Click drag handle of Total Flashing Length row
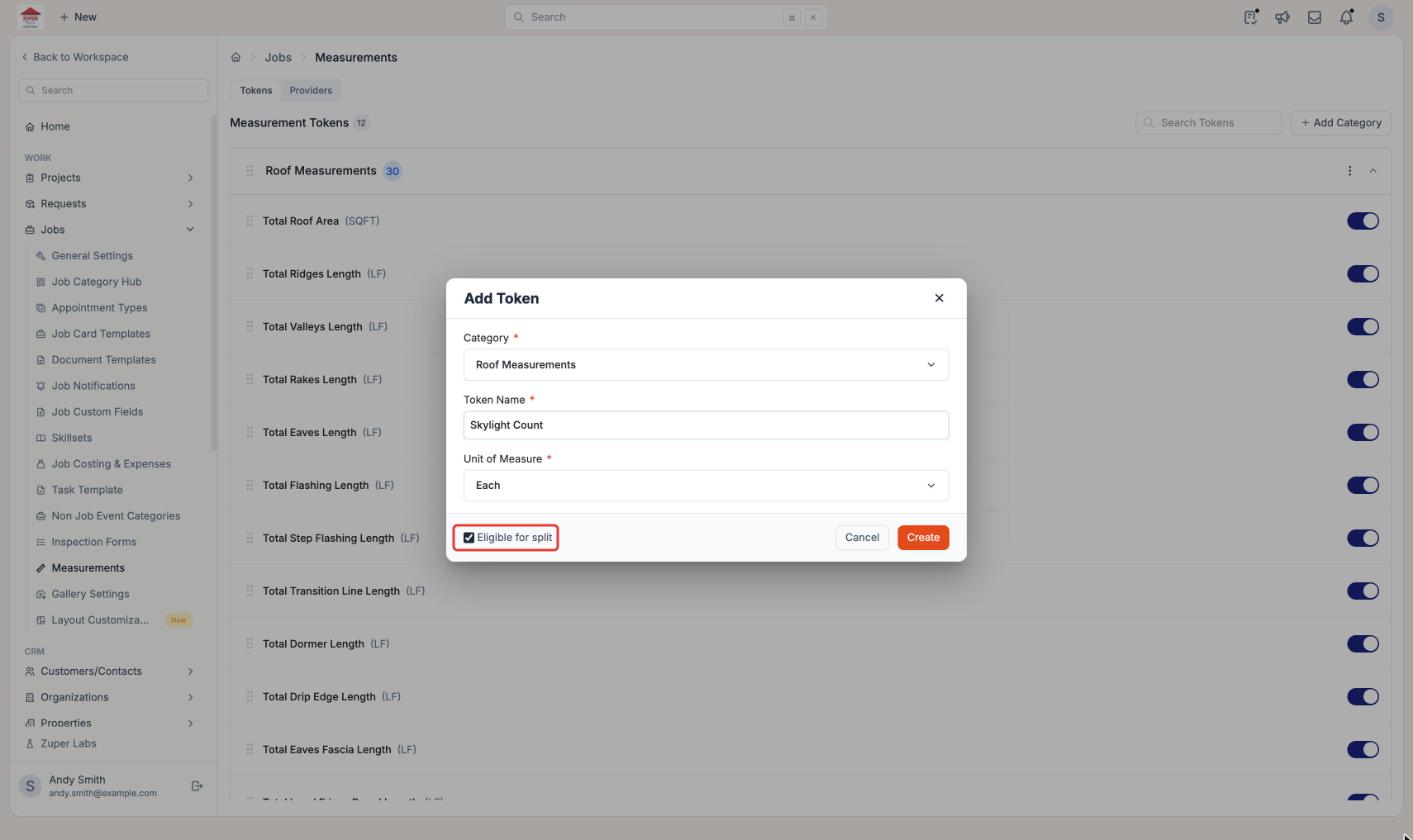 pyautogui.click(x=249, y=485)
